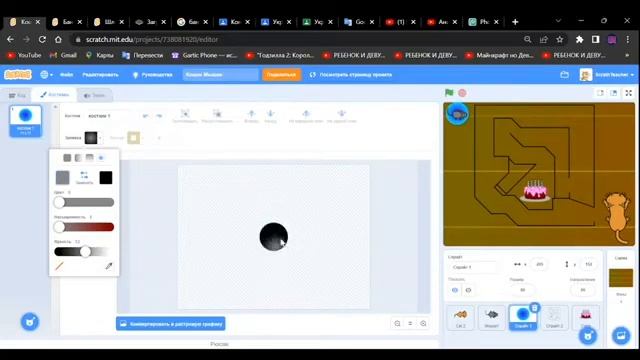640x360 pixels.
Task: Click the Choose a Costume cat button
Action: click(x=30, y=322)
